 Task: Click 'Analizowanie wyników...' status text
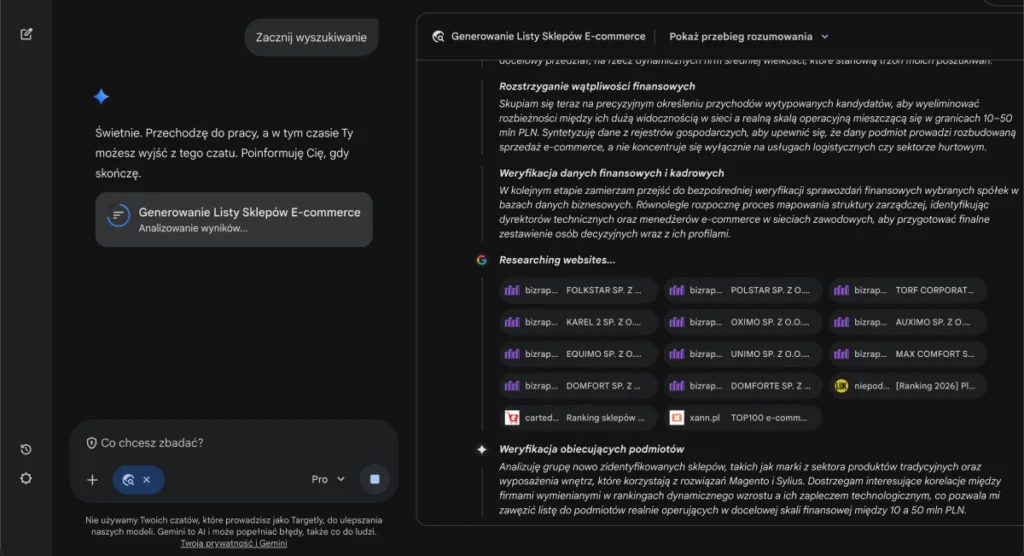pyautogui.click(x=193, y=229)
